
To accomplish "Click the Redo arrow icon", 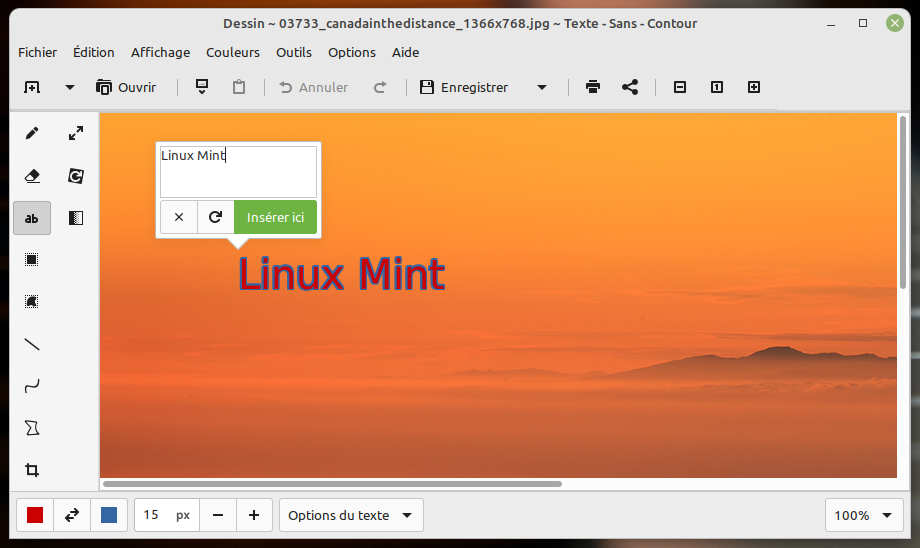I will click(x=380, y=87).
